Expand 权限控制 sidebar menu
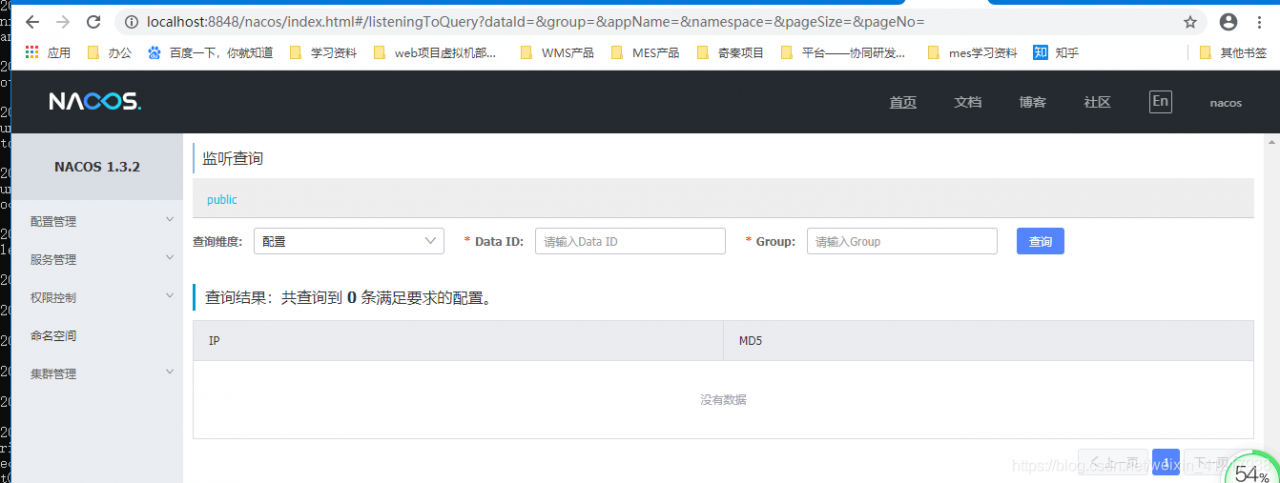The image size is (1280, 483). [97, 297]
